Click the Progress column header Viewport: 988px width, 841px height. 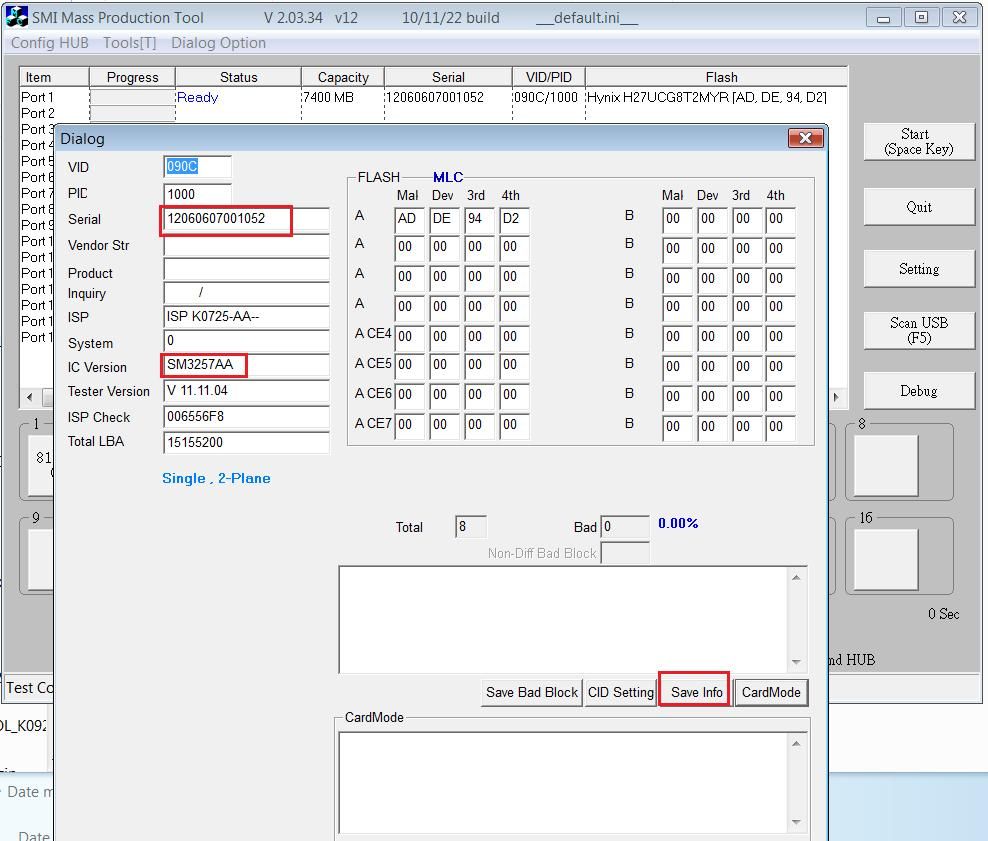[x=132, y=77]
